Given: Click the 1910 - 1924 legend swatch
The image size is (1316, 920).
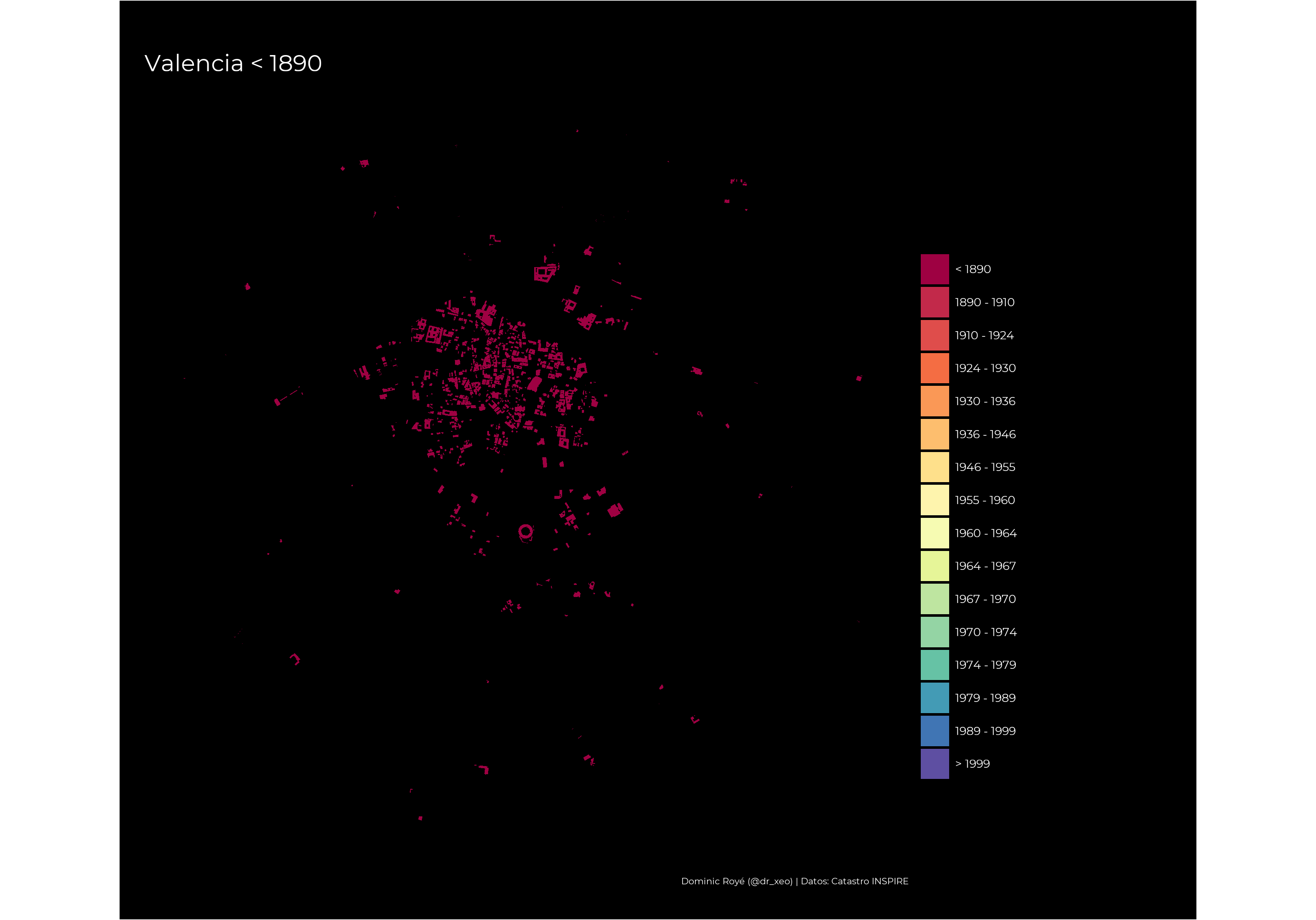Looking at the screenshot, I should 934,335.
